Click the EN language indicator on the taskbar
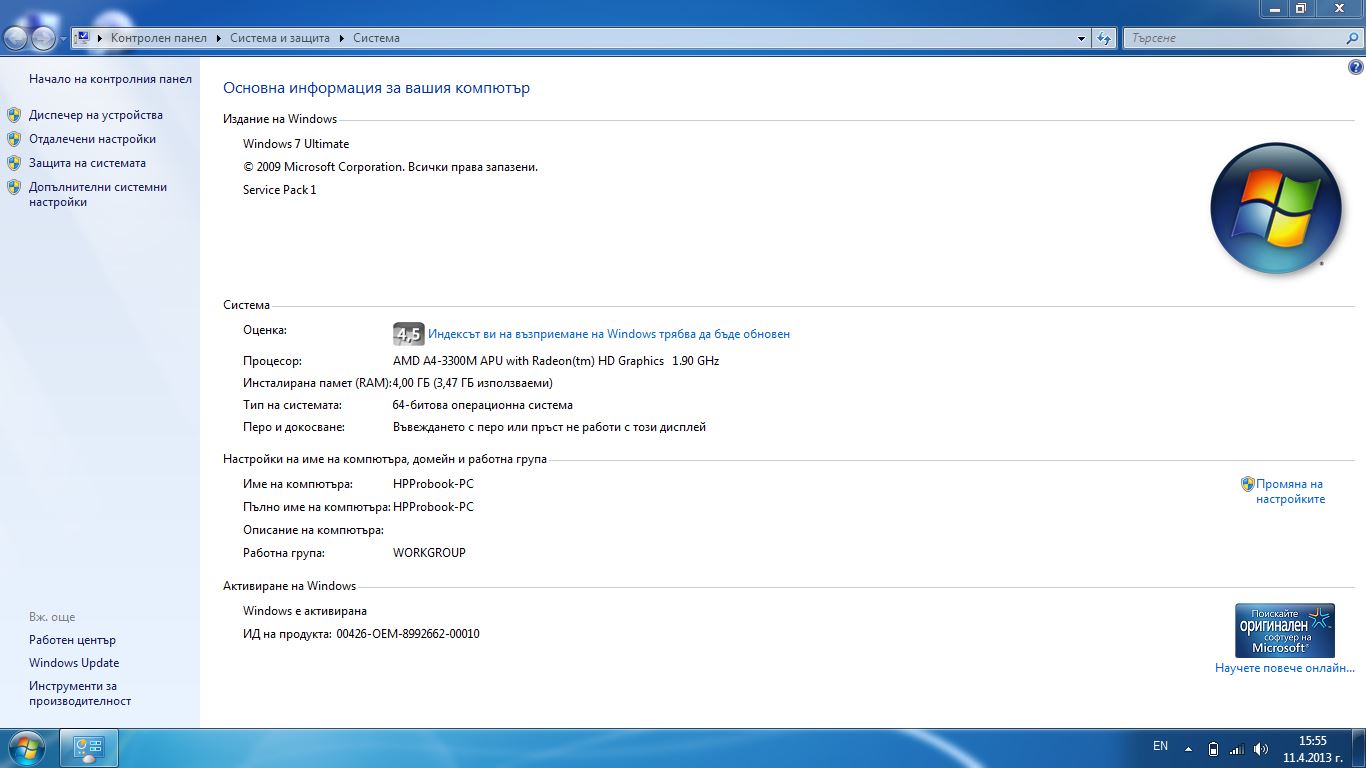 (1160, 746)
